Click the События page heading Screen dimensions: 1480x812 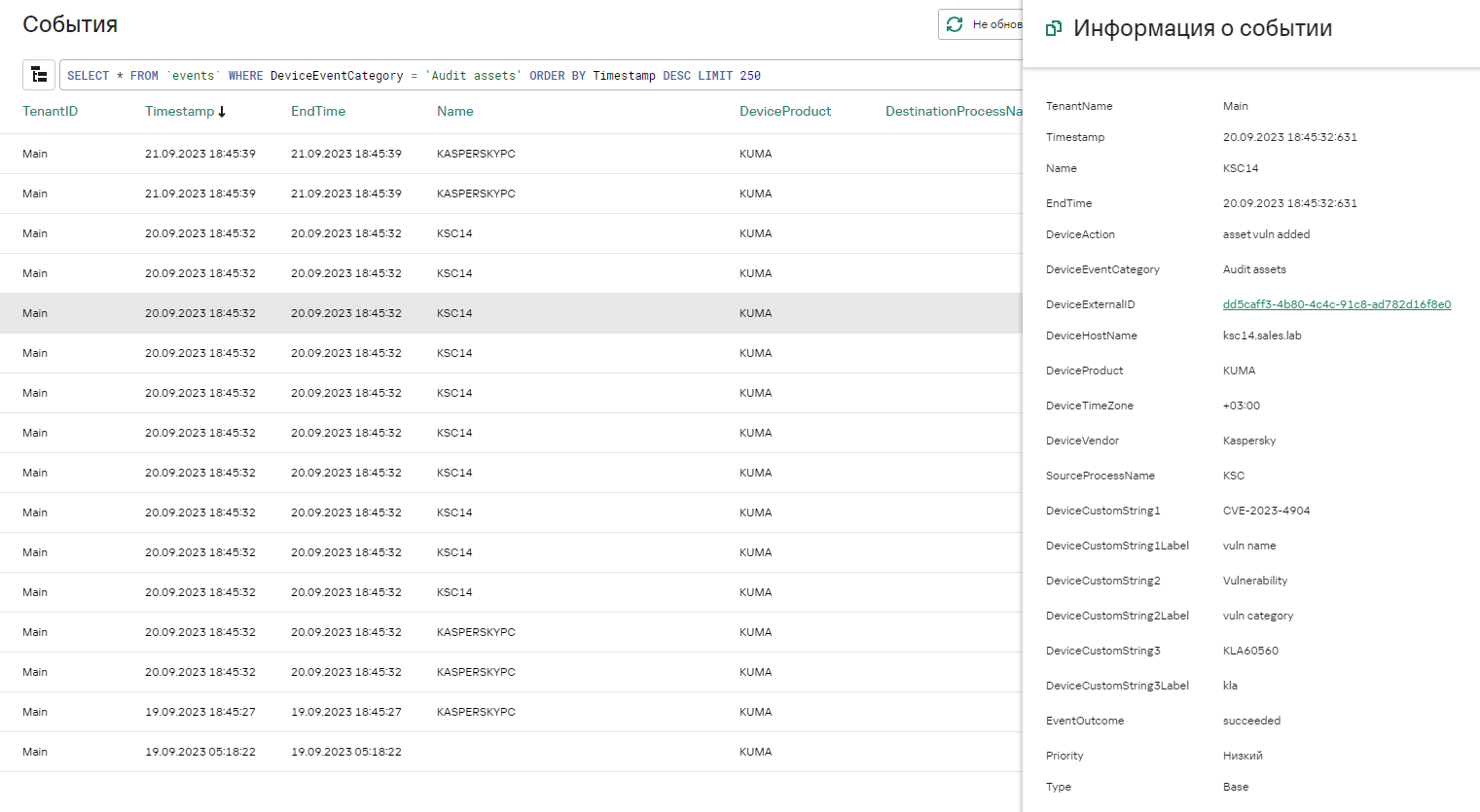tap(70, 24)
